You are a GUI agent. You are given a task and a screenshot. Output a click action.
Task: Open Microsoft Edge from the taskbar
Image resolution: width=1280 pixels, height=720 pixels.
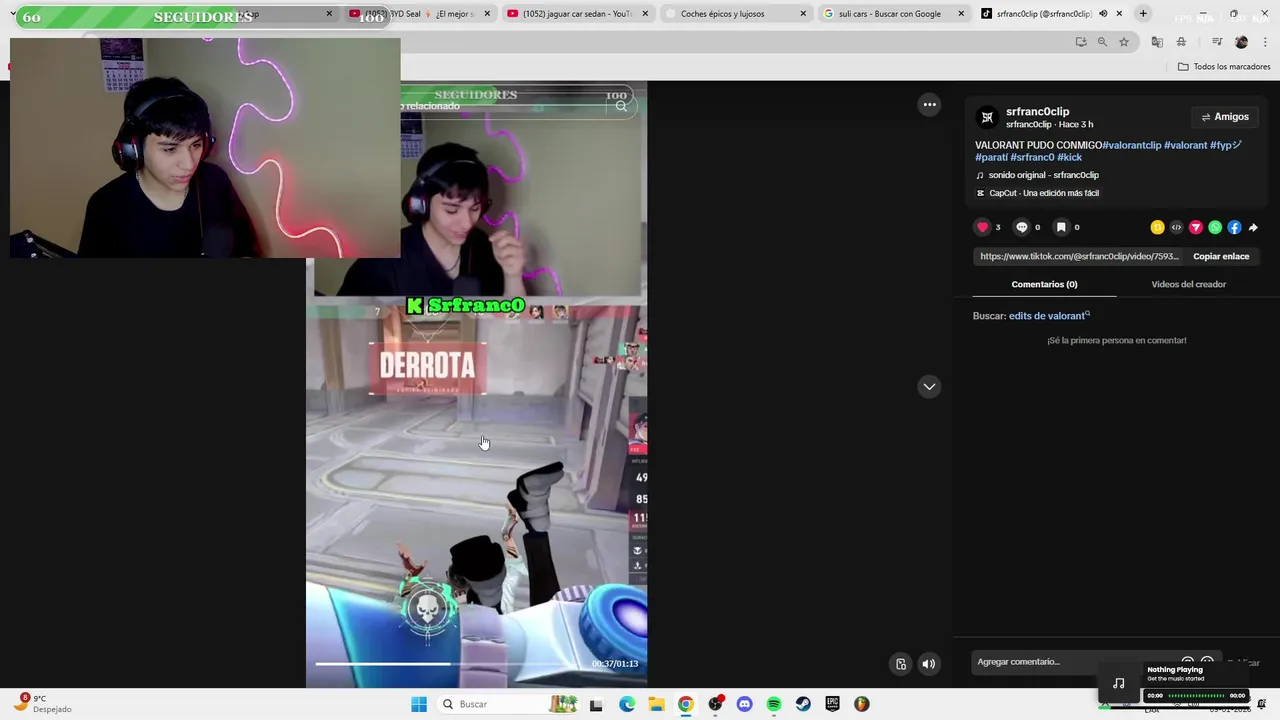(627, 704)
